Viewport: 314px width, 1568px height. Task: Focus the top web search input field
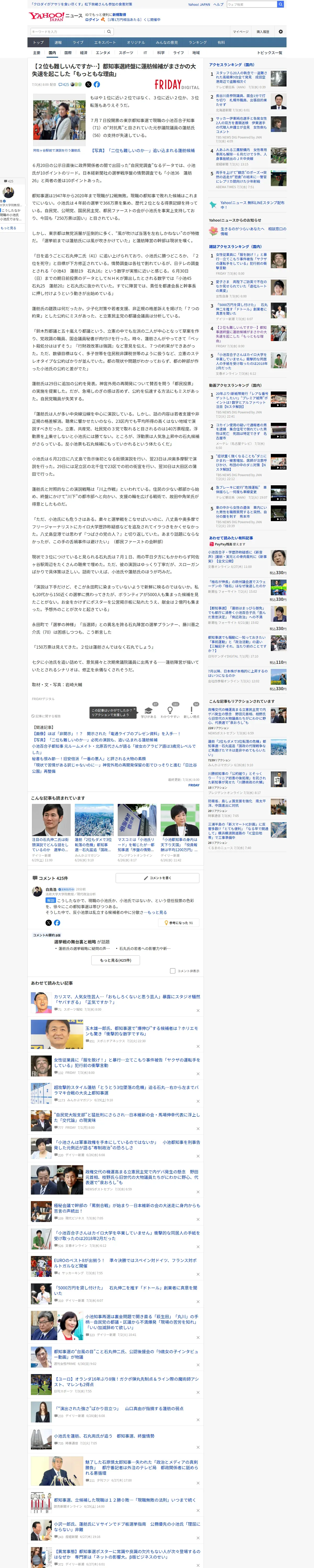click(251, 4)
